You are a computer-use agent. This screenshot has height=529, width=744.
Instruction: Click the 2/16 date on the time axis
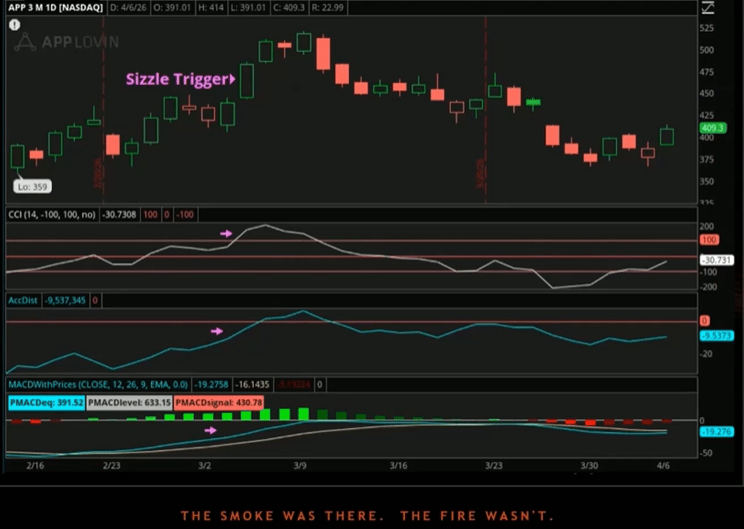coord(36,465)
